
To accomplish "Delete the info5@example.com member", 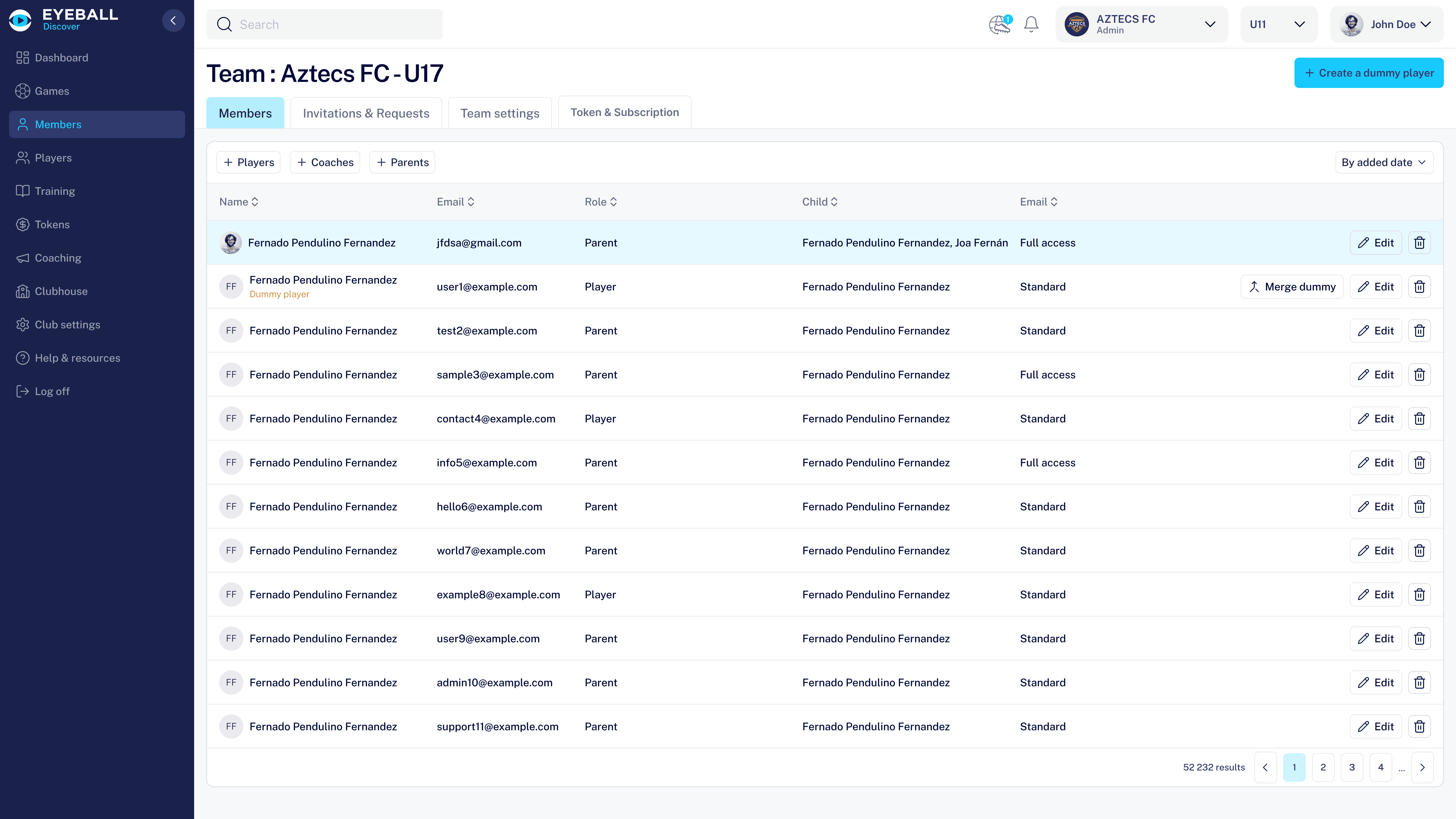I will (1419, 463).
